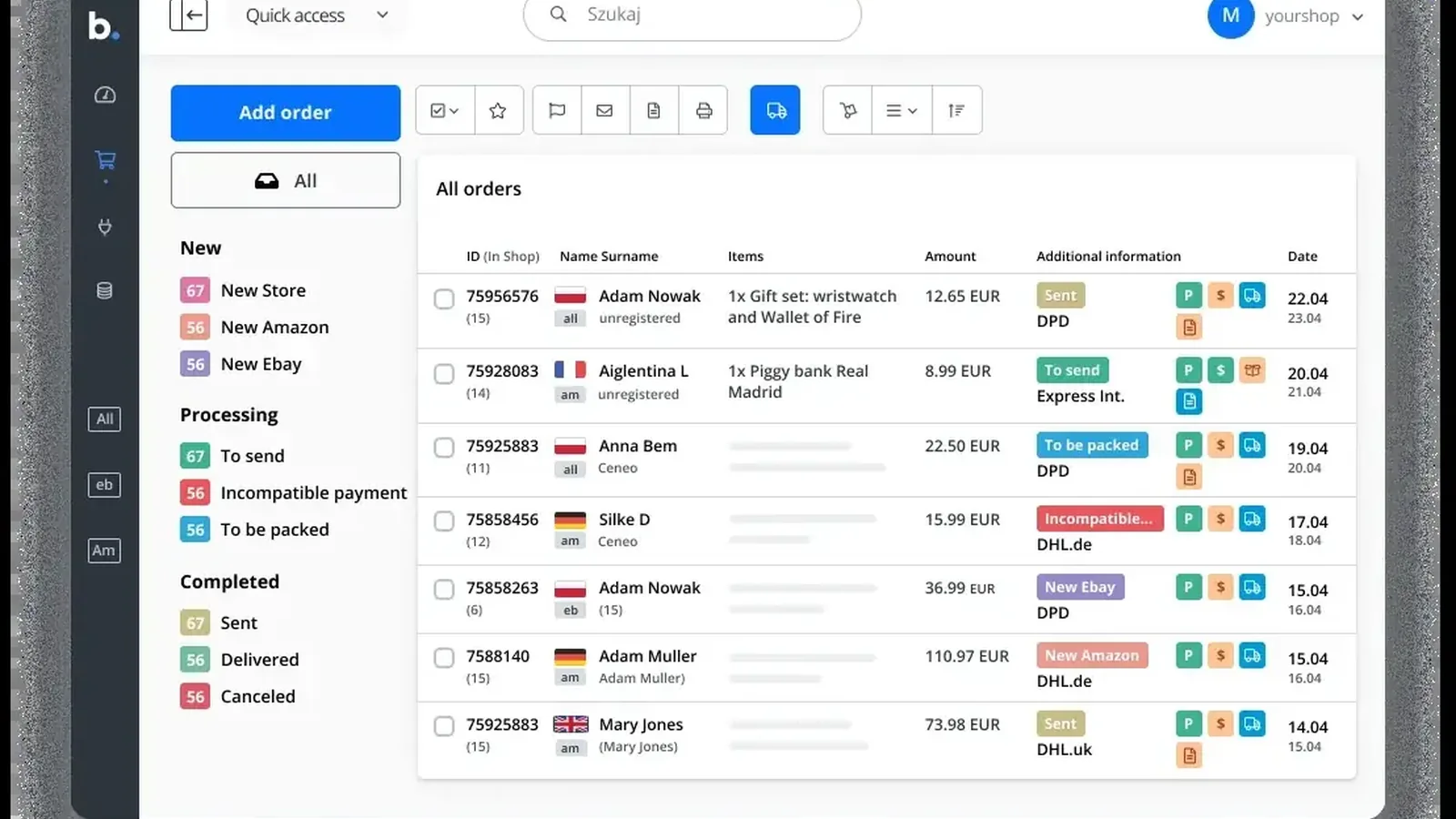1456x819 pixels.
Task: Select the To send status filter
Action: coord(233,456)
